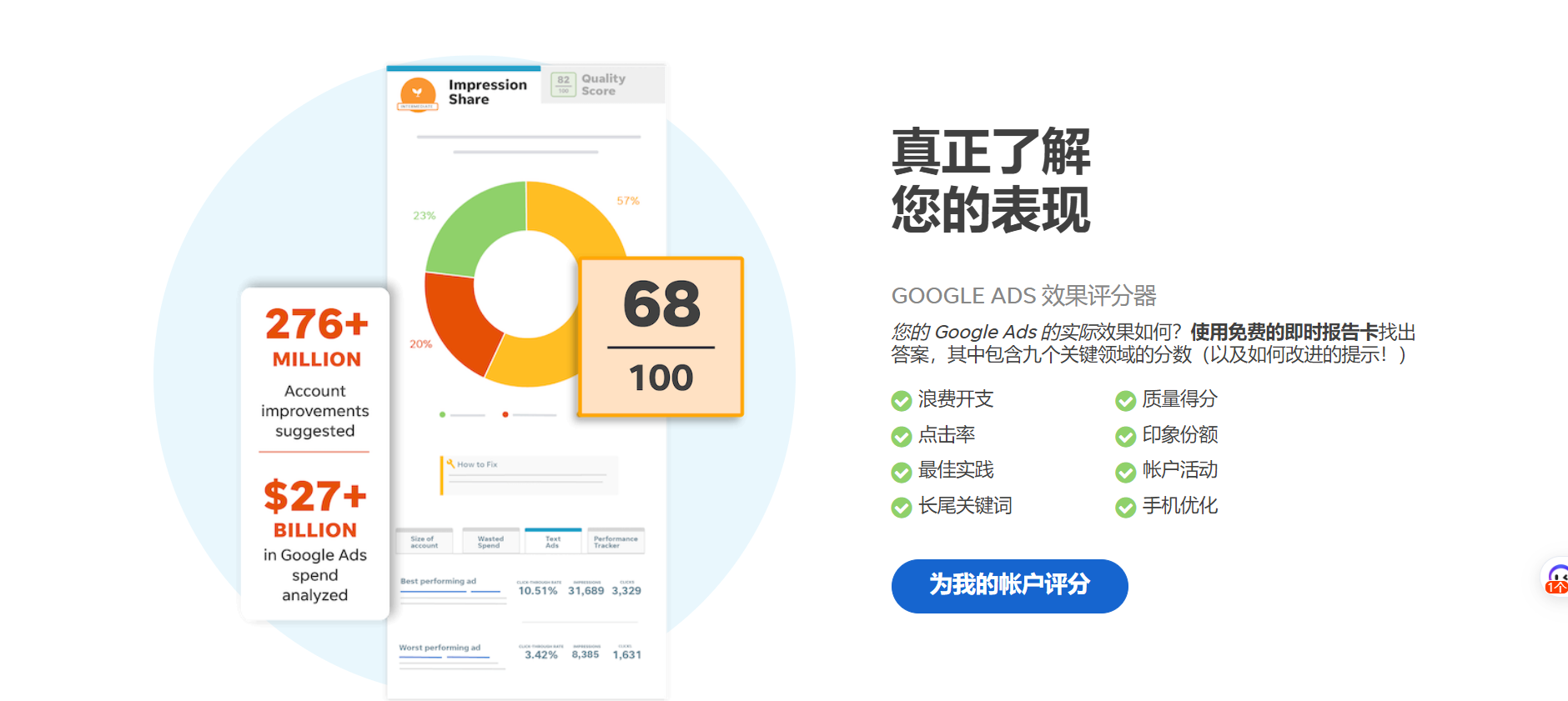Click the 浪费开支 list item text

[x=956, y=399]
